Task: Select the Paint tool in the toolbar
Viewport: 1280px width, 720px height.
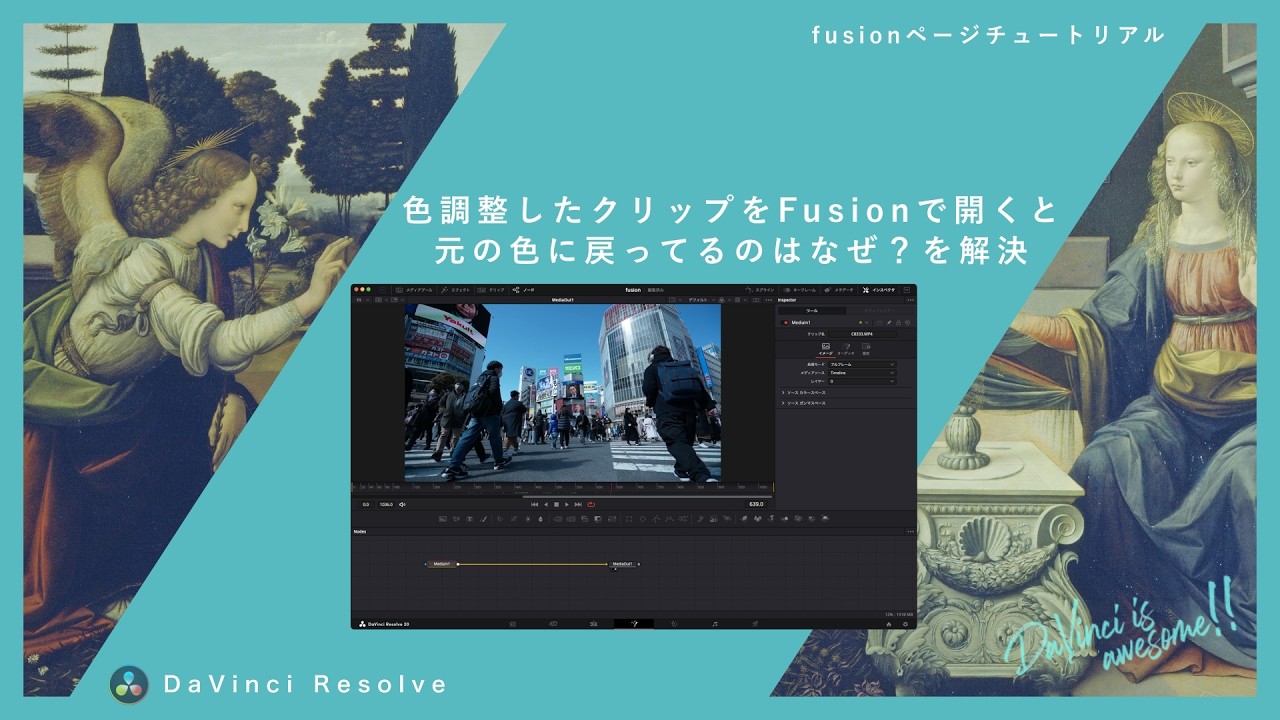Action: (483, 518)
